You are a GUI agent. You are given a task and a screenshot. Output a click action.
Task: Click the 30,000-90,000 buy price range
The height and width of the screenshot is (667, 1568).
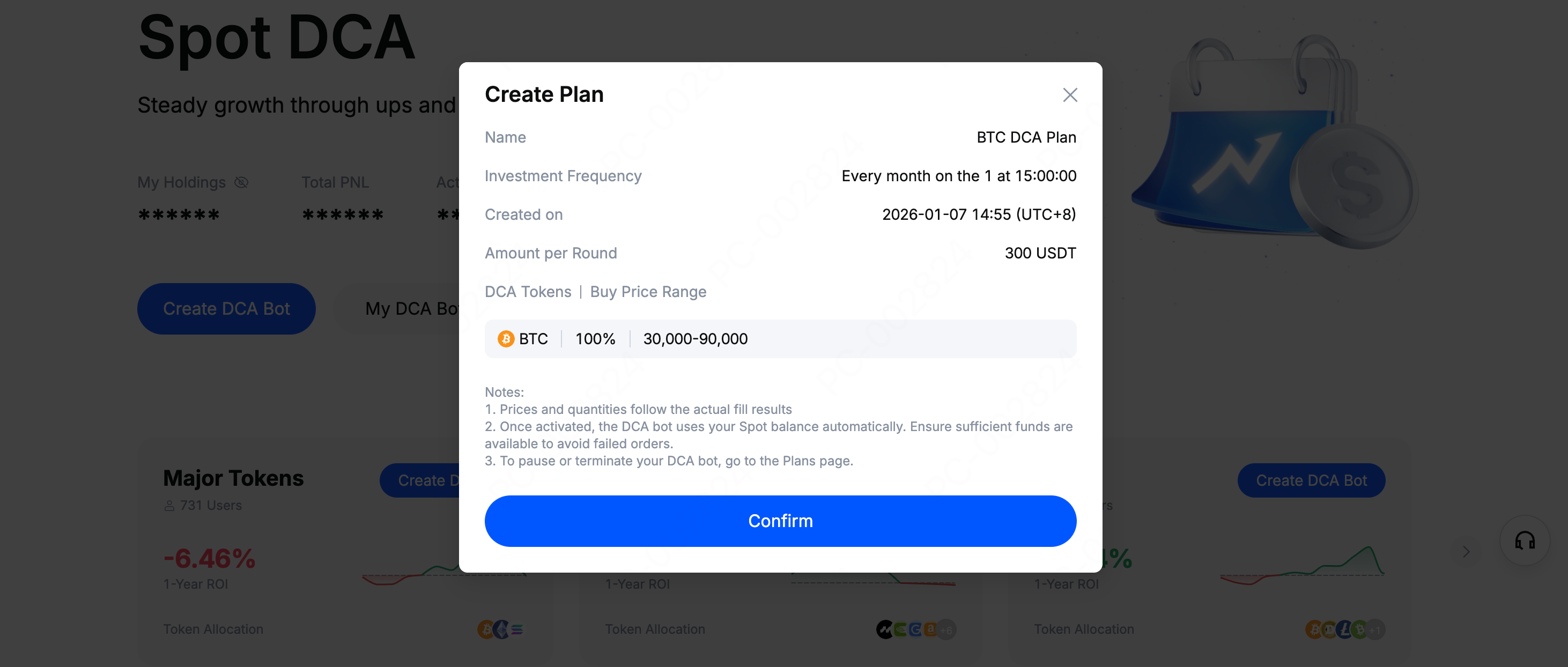[x=695, y=339]
